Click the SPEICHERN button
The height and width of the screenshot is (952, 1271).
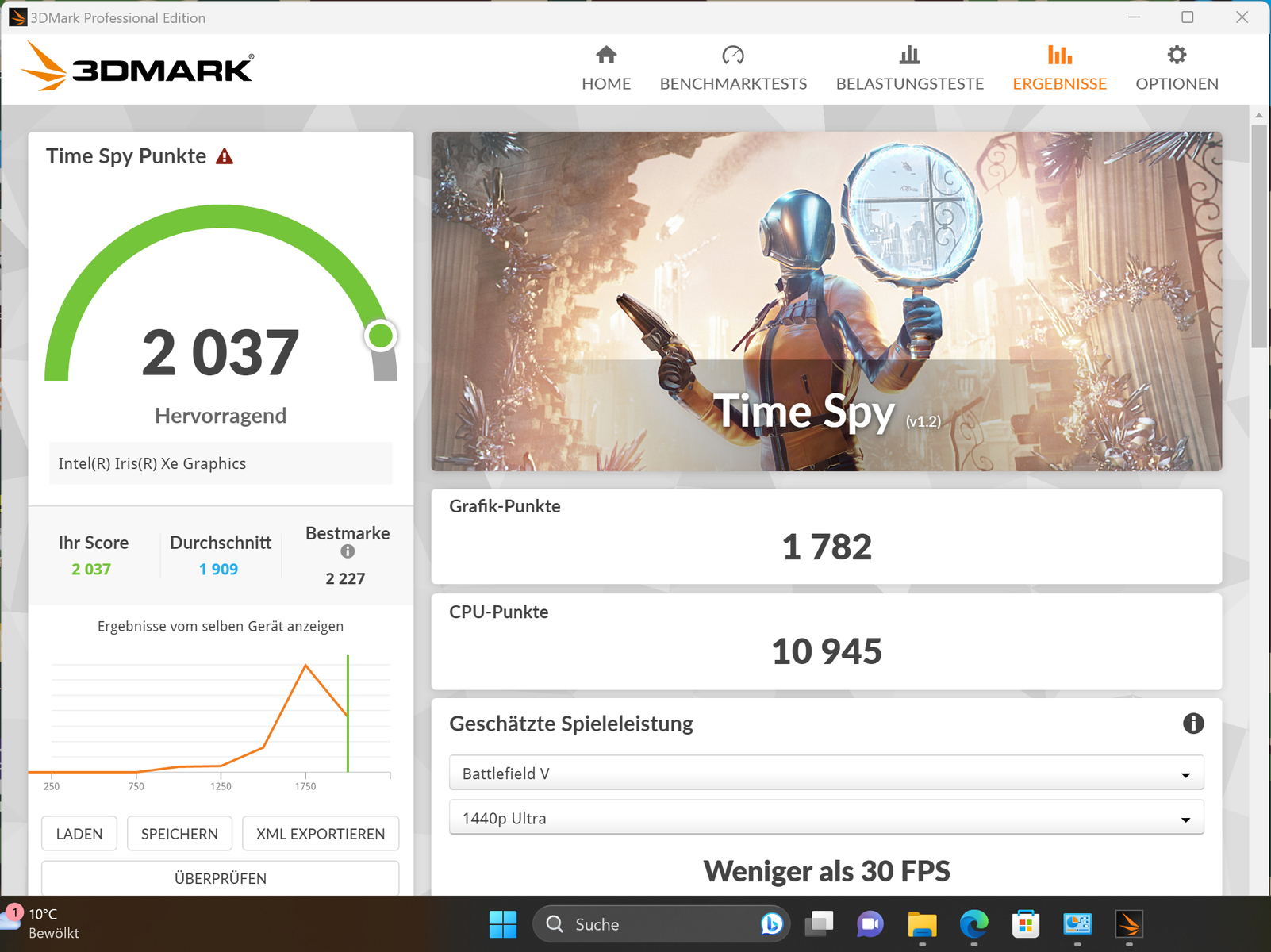click(x=179, y=834)
